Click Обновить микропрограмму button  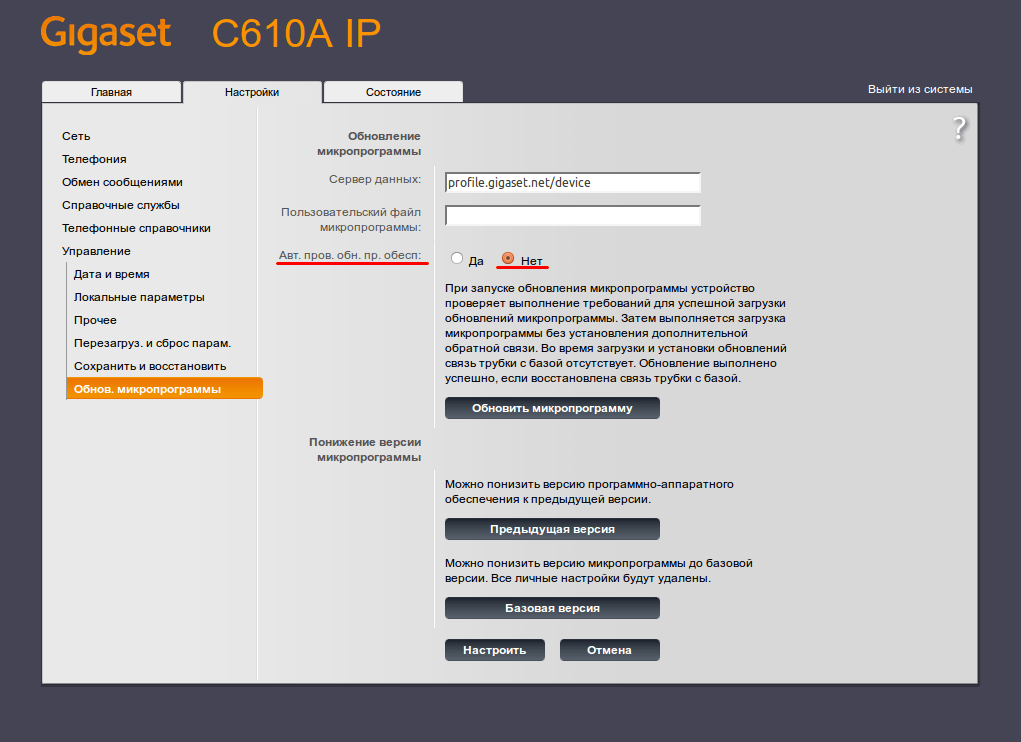pos(552,408)
